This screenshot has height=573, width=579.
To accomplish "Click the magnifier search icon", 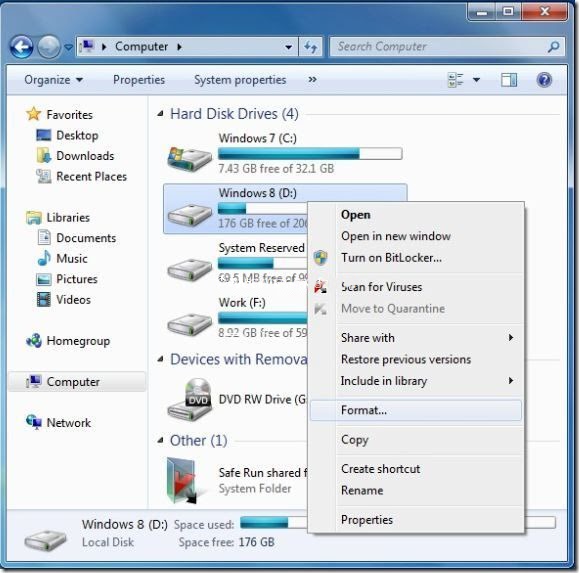I will point(554,47).
